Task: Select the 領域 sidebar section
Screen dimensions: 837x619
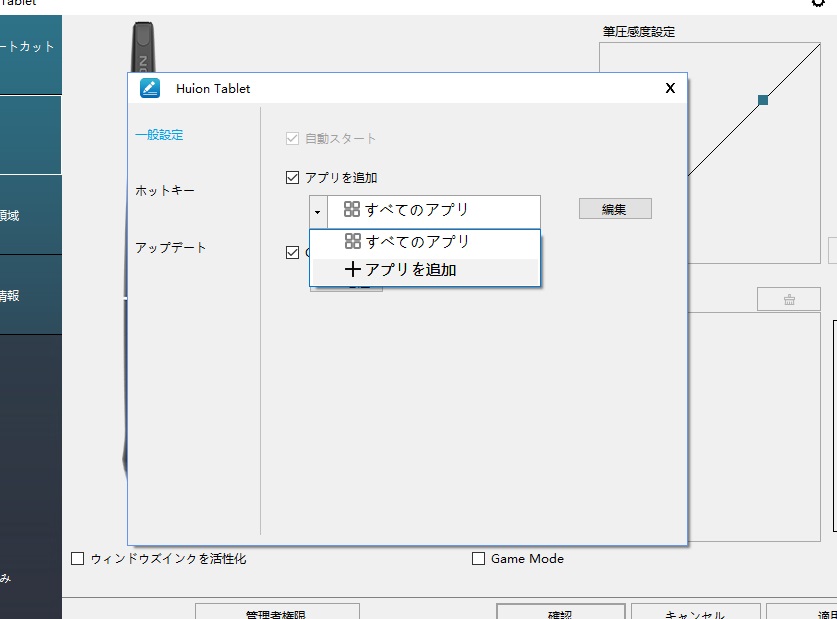Action: (30, 215)
